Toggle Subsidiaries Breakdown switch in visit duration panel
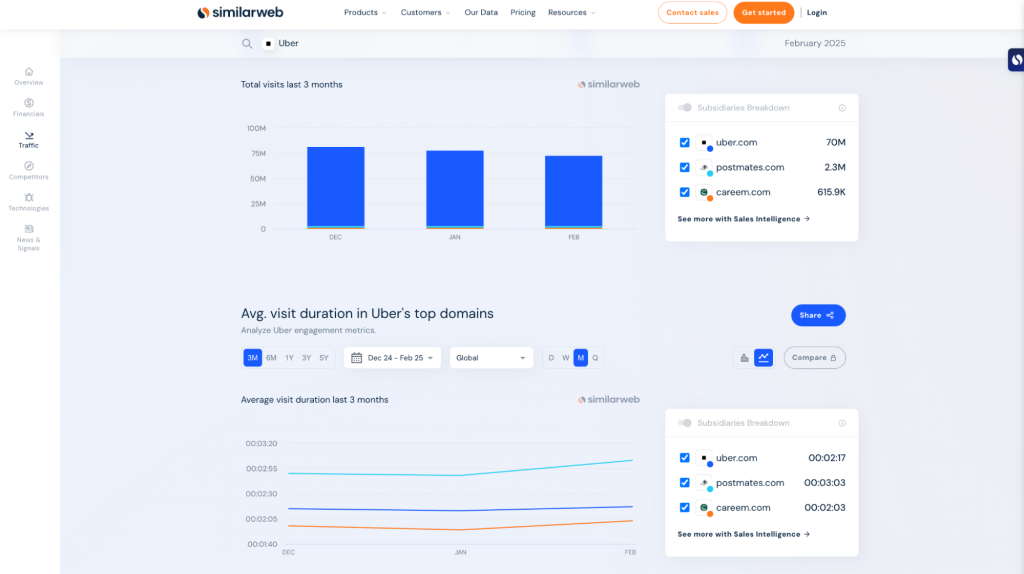Viewport: 1024px width, 574px height. tap(684, 423)
